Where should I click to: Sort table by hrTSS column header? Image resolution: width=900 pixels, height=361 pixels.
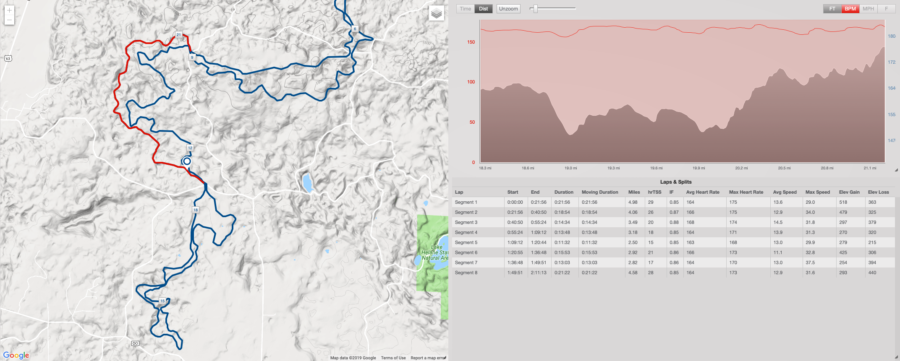653,192
